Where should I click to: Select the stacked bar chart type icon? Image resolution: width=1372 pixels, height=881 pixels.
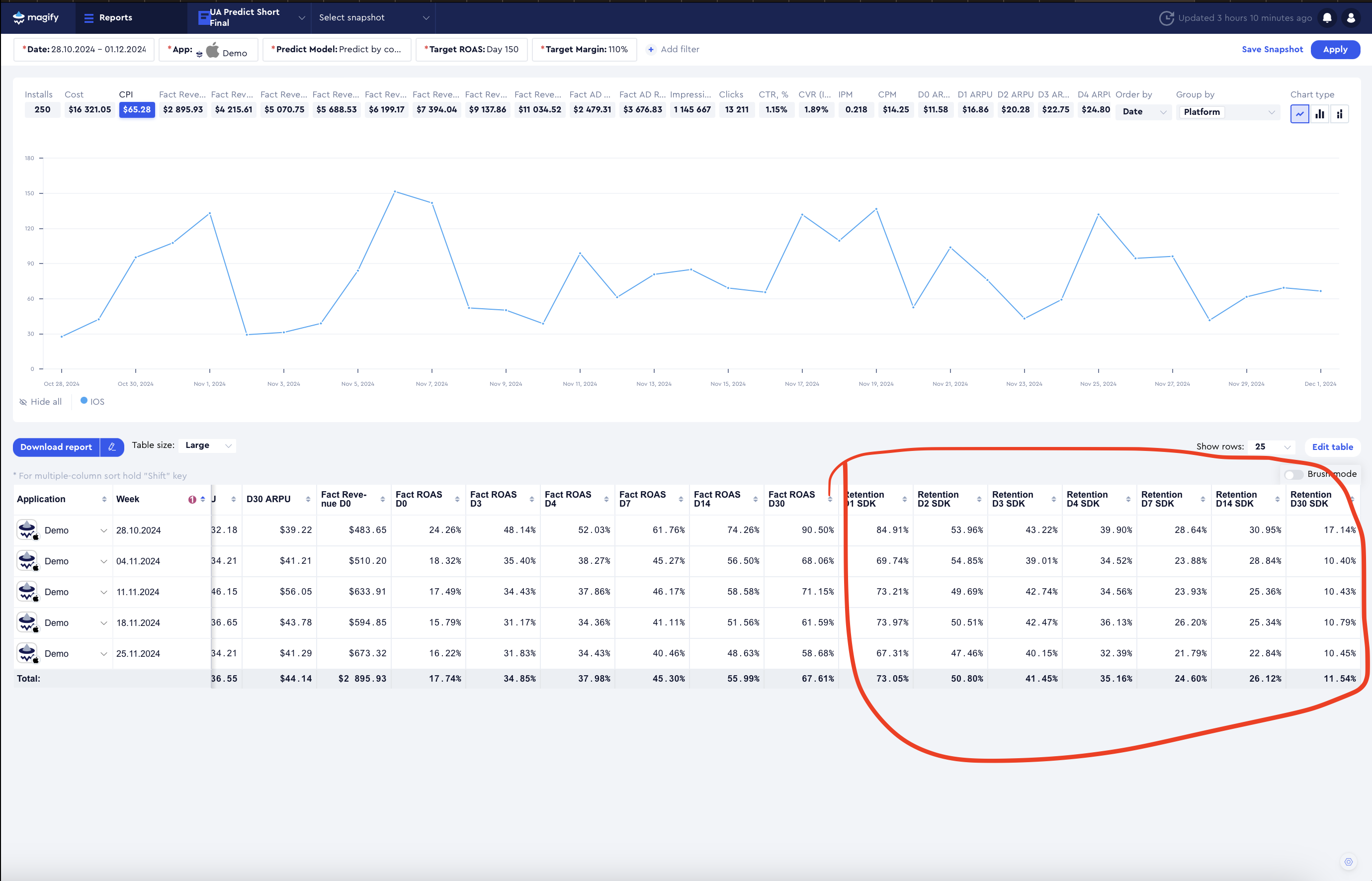pos(1339,114)
